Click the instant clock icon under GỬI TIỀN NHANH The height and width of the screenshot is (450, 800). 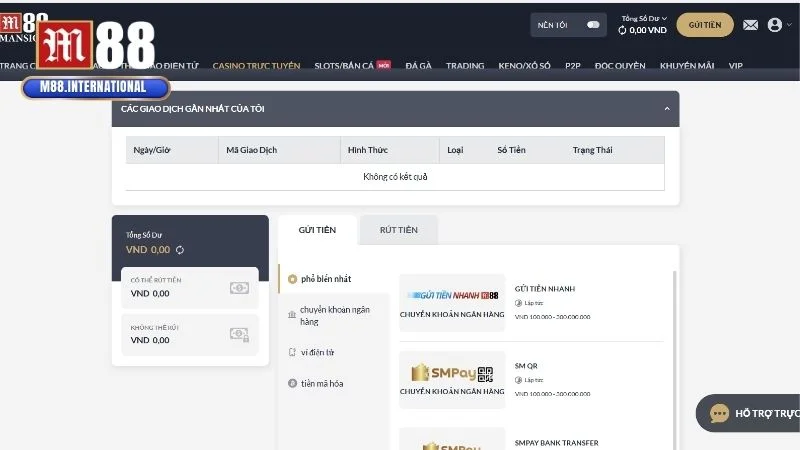pos(518,303)
